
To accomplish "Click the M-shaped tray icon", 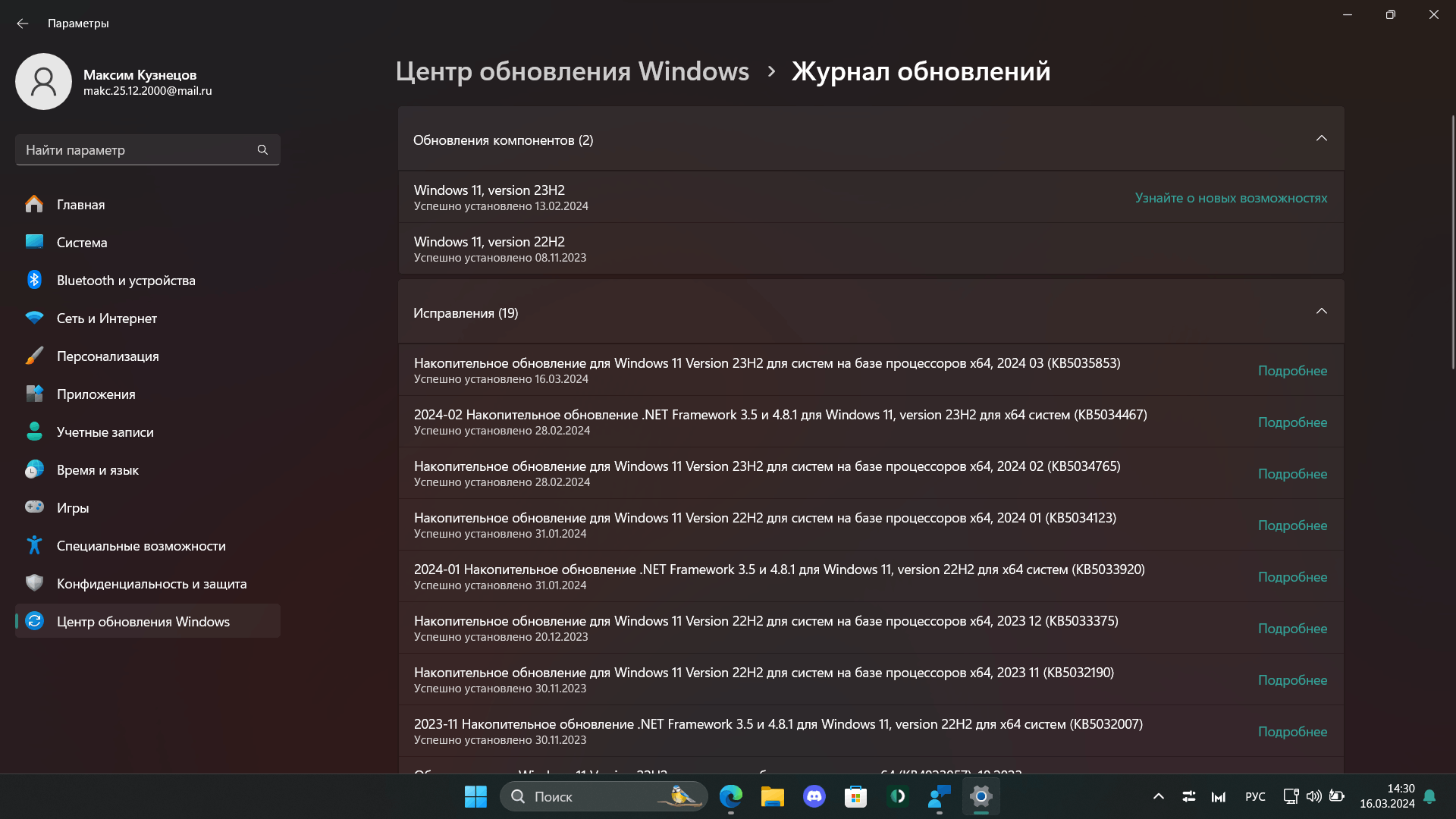I will pos(1219,796).
